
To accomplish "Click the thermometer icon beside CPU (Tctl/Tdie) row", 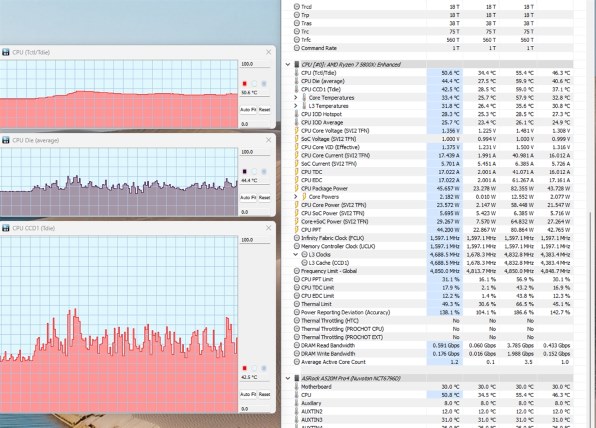I will click(297, 73).
